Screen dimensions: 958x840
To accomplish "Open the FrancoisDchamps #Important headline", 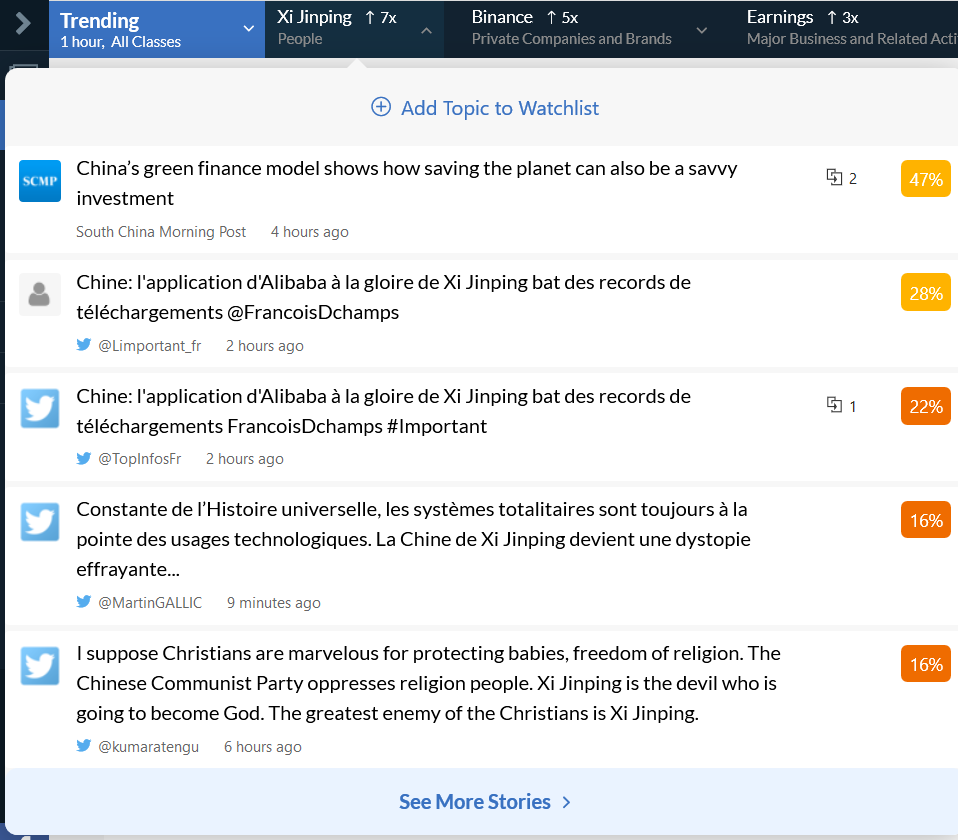I will 384,411.
